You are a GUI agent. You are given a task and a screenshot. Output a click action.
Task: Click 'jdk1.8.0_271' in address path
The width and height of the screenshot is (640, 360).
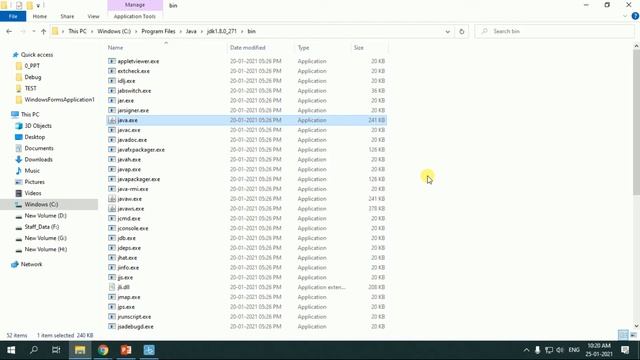point(222,31)
